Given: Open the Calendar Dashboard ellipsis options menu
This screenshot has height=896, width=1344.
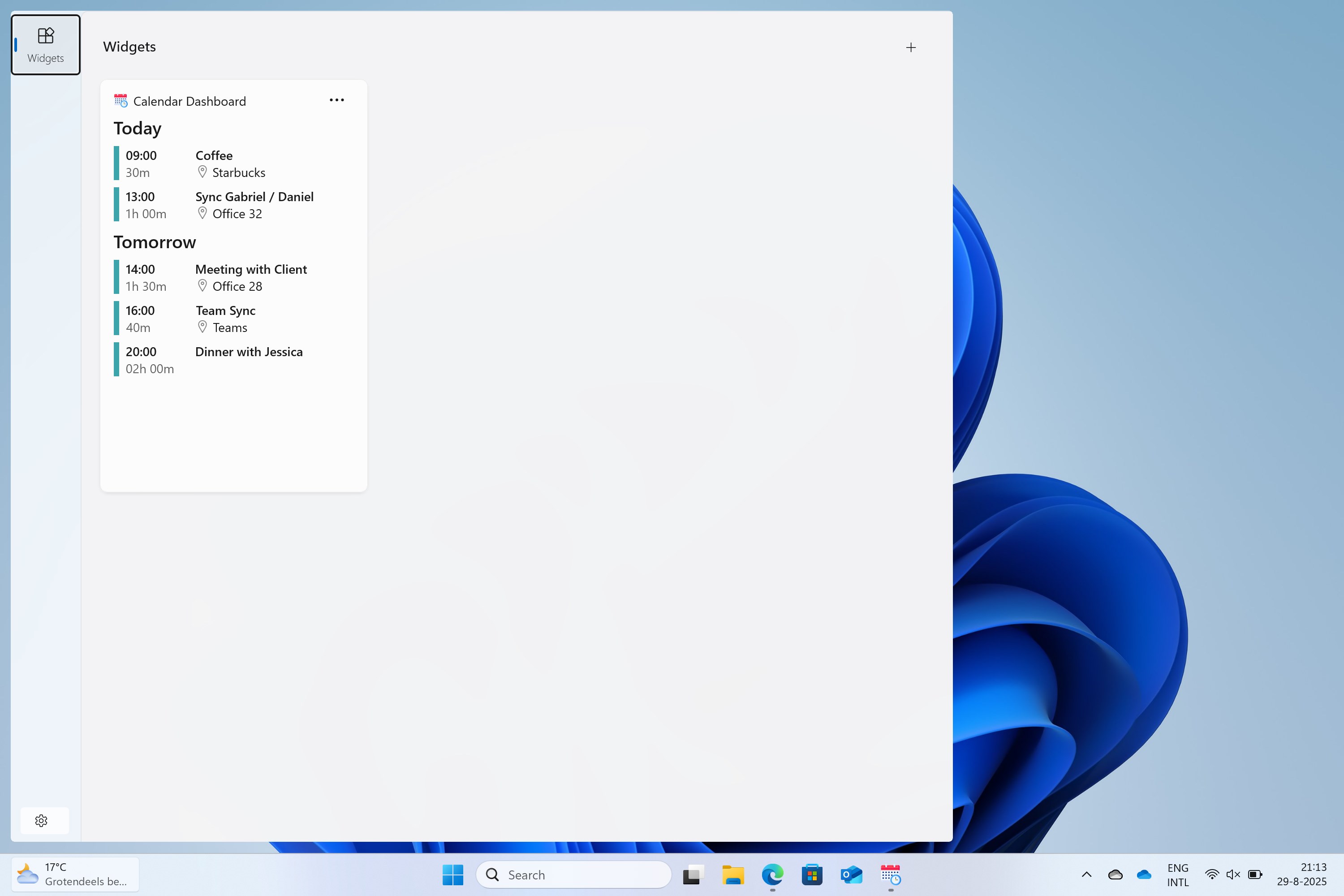Looking at the screenshot, I should (336, 99).
